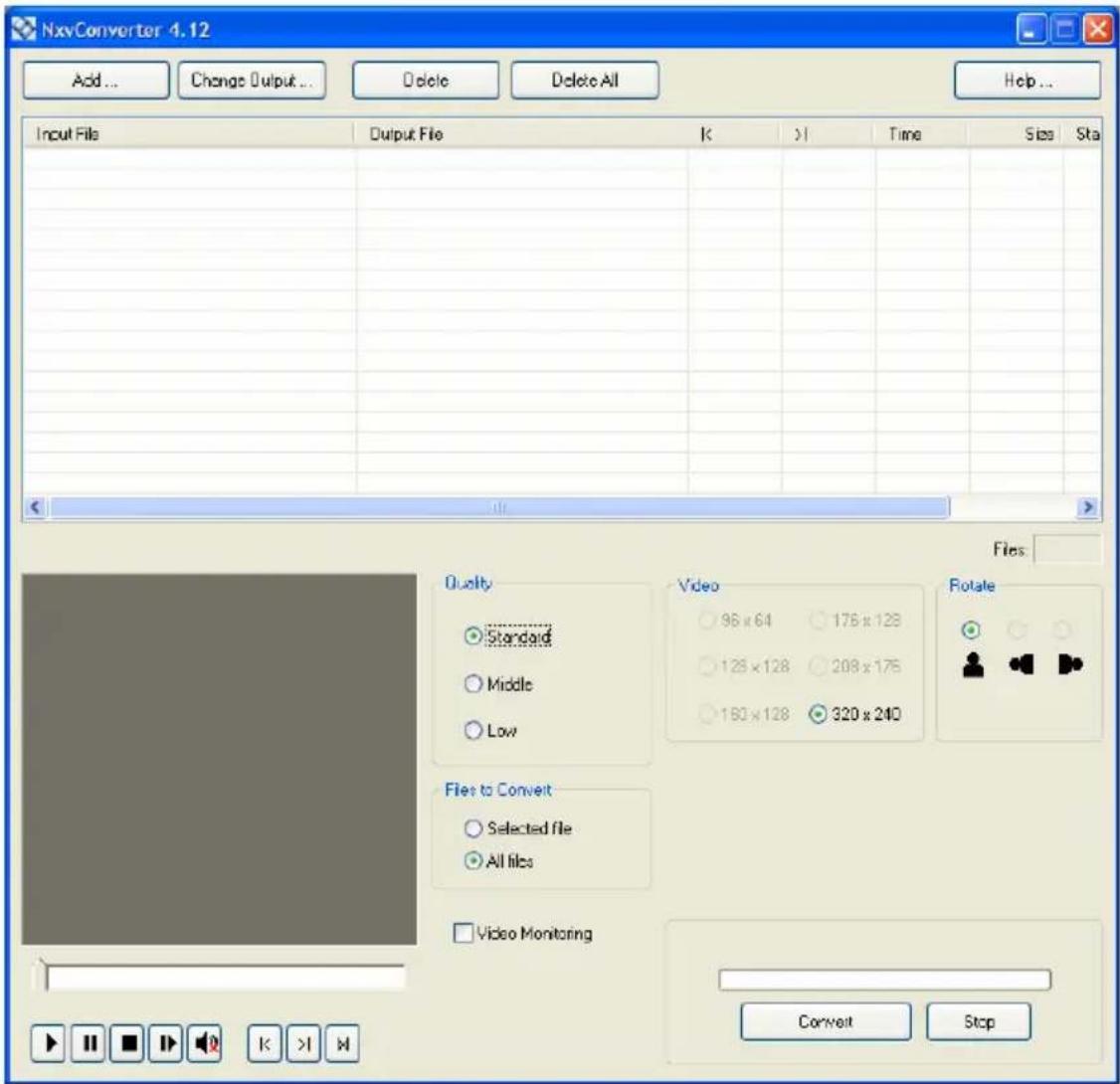
Task: Stop the video preview playback
Action: pos(128,1043)
